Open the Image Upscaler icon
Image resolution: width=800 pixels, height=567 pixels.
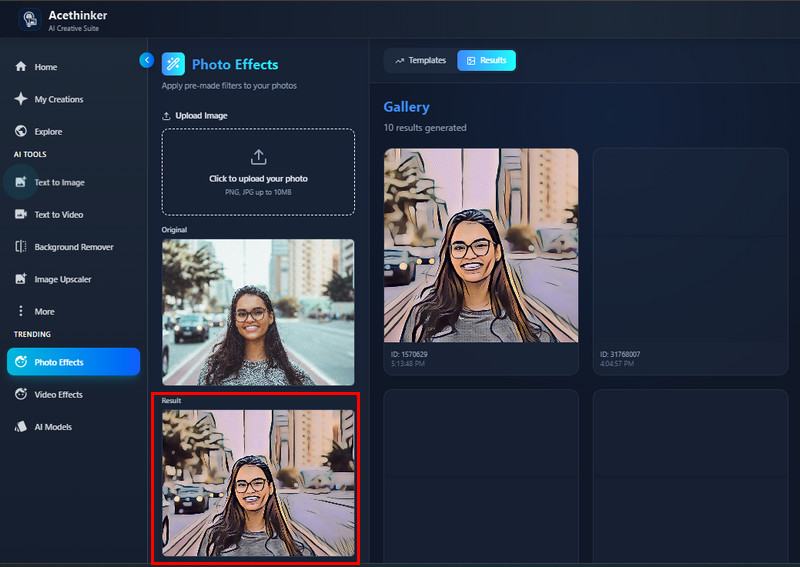click(20, 279)
